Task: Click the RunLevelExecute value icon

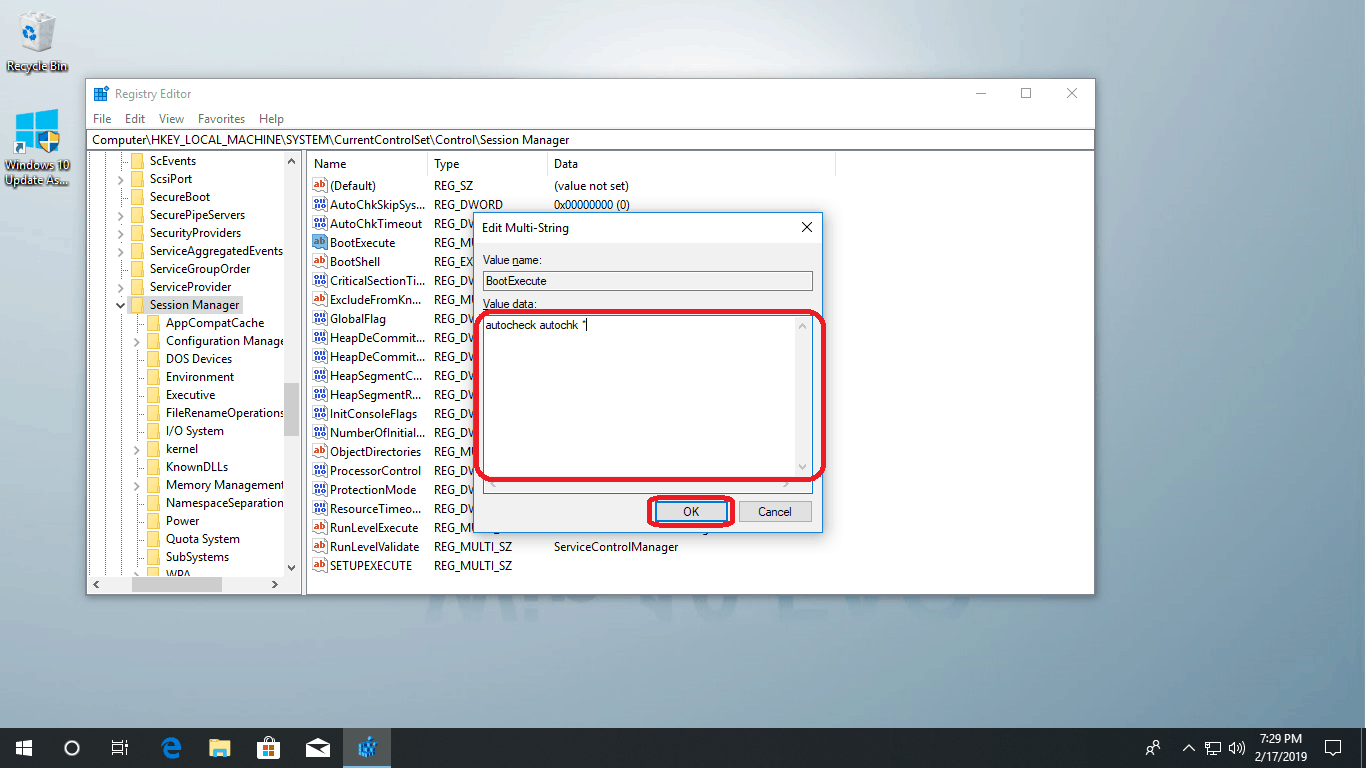Action: (x=320, y=527)
